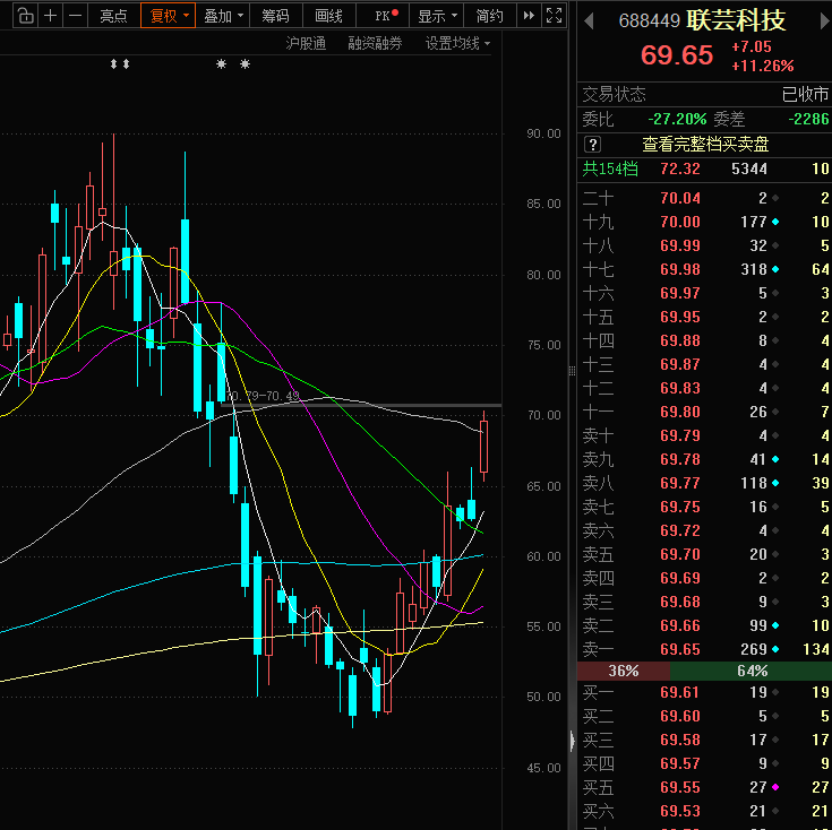Click the 已收市 trading status
The height and width of the screenshot is (830, 832).
(x=805, y=94)
